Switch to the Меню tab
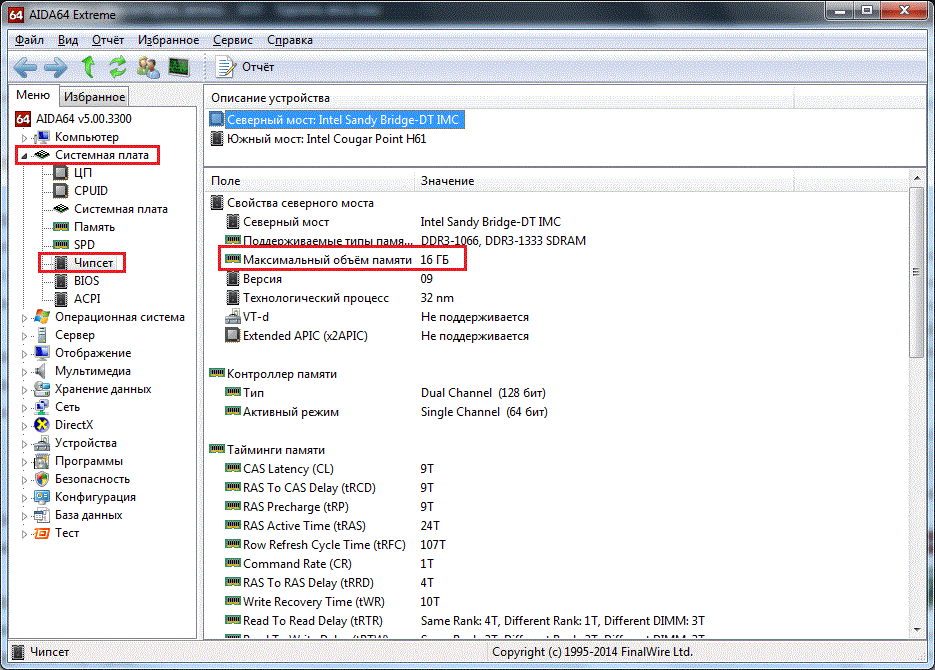Image resolution: width=935 pixels, height=670 pixels. pyautogui.click(x=33, y=95)
